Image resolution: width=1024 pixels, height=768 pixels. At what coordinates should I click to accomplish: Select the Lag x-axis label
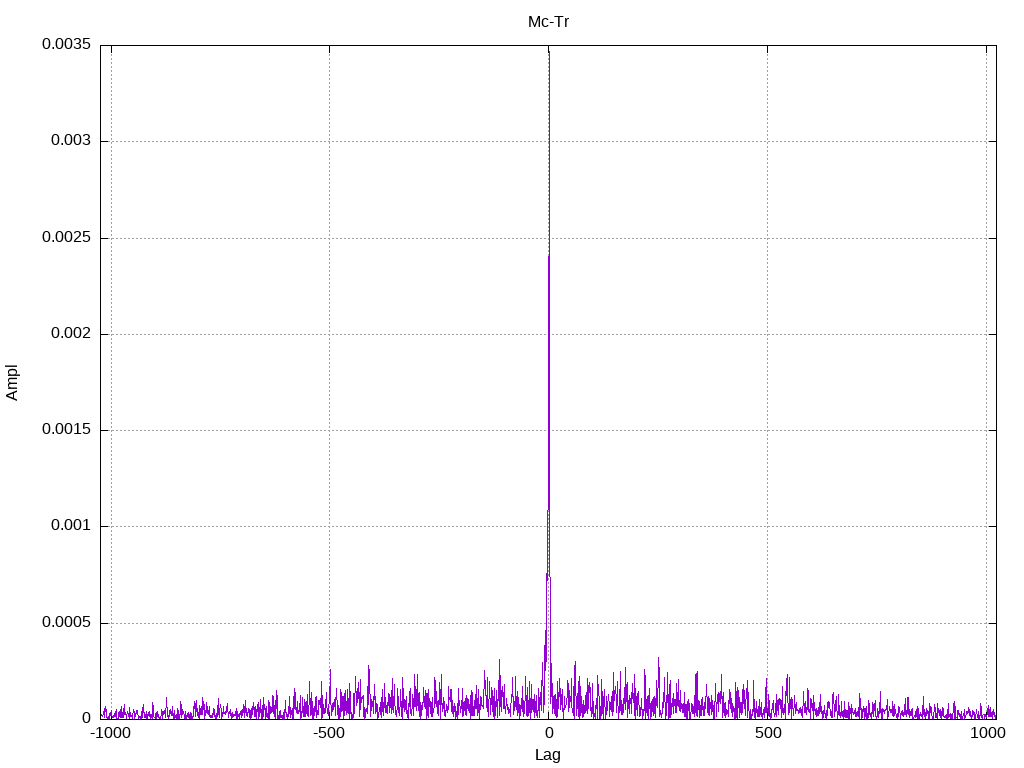548,755
